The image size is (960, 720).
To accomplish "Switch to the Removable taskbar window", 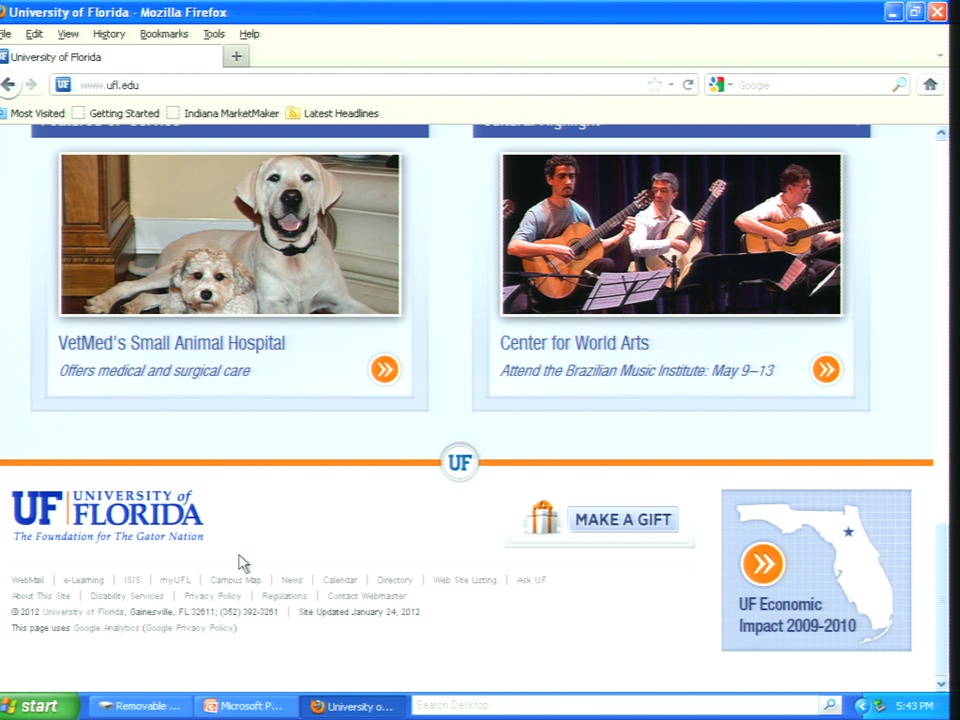I will click(x=141, y=706).
